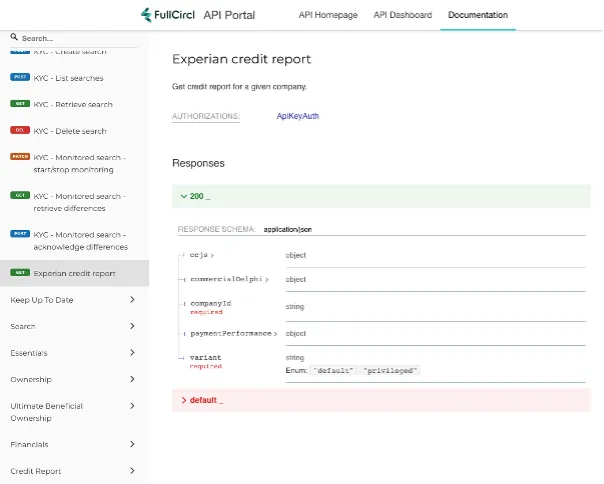Click the POST badge beside KYC - List searches
This screenshot has width=604, height=484.
(x=20, y=77)
